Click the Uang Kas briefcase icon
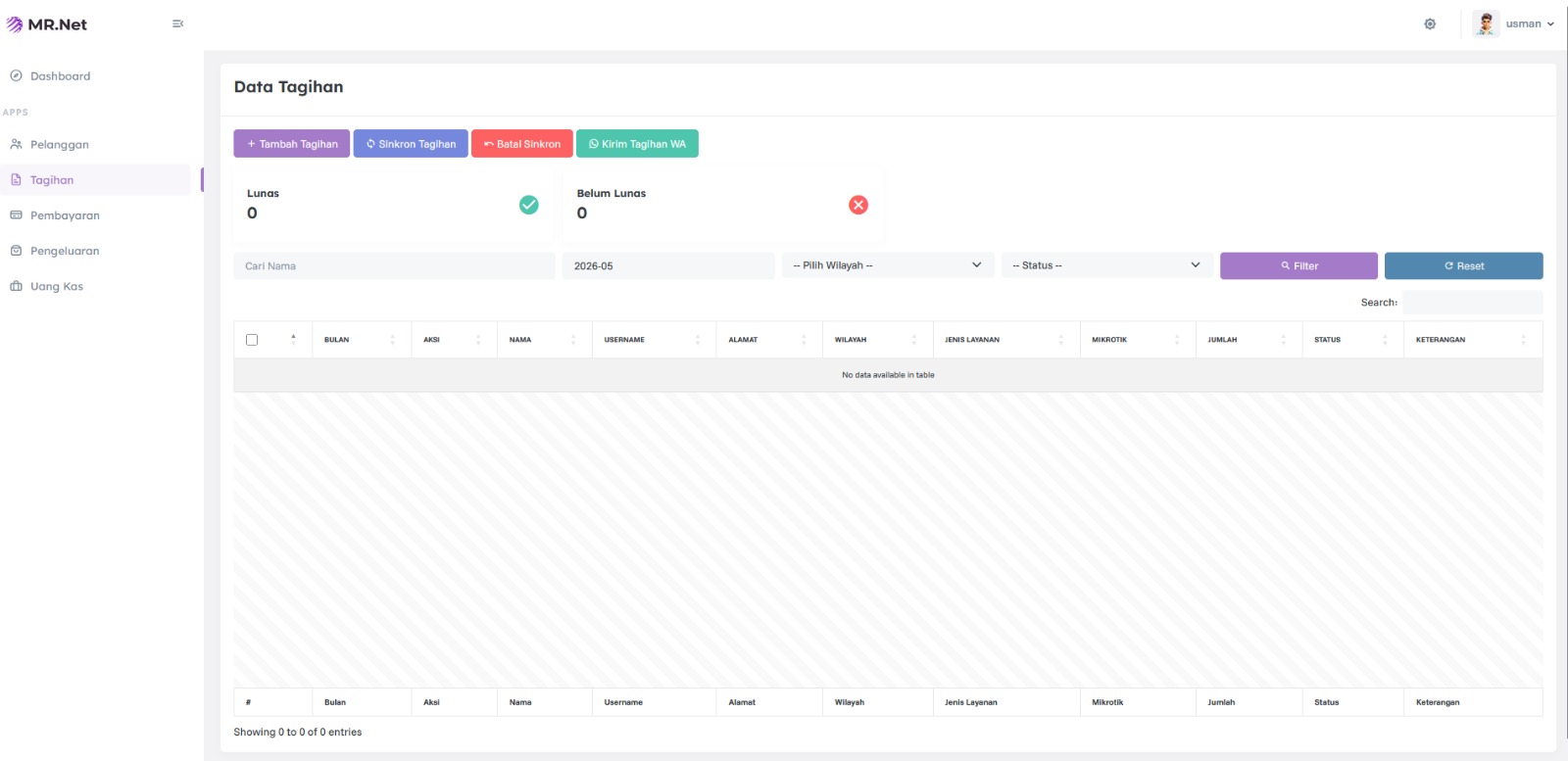Image resolution: width=1568 pixels, height=761 pixels. tap(16, 286)
